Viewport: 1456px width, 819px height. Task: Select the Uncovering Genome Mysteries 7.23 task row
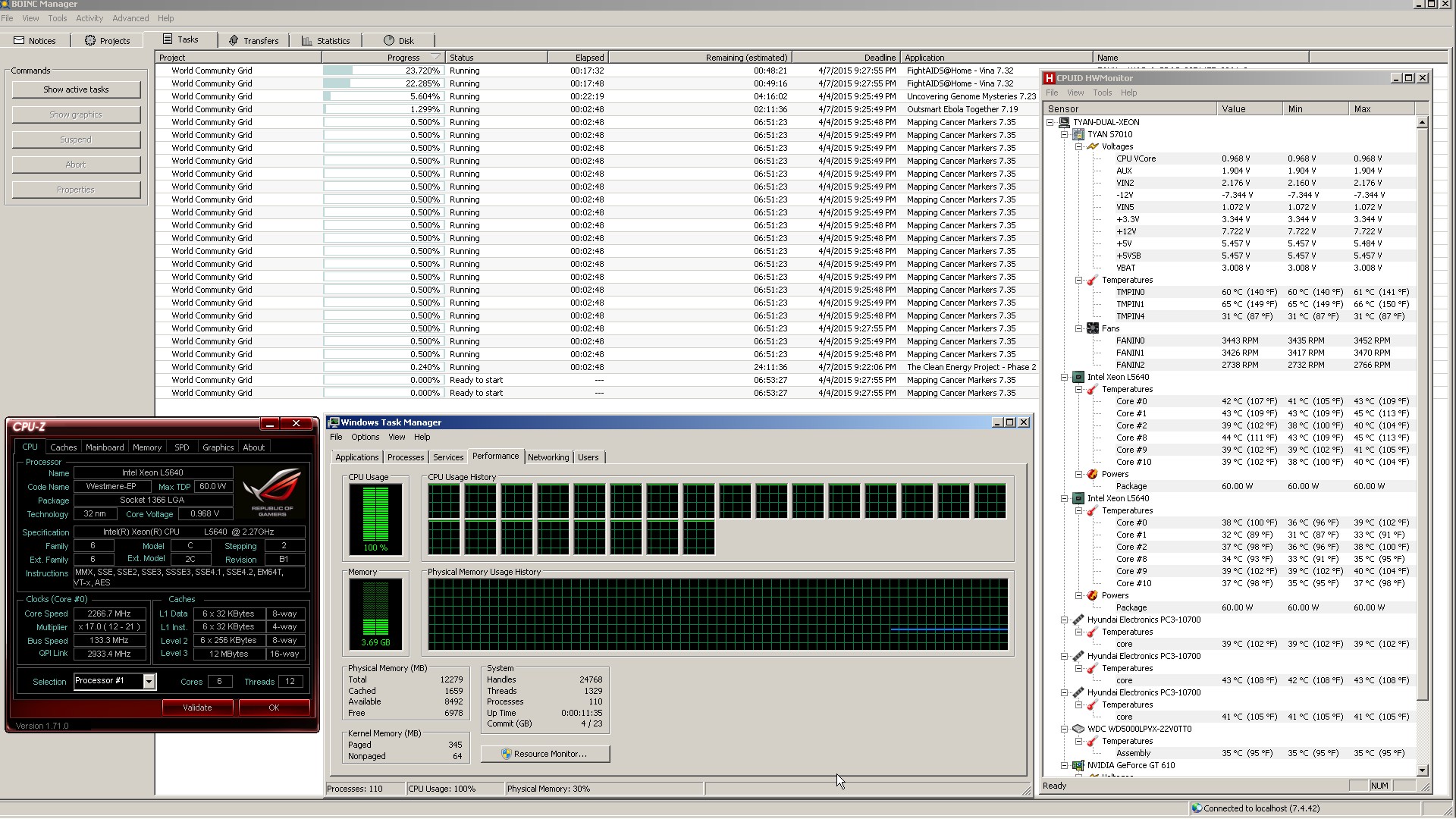click(597, 96)
